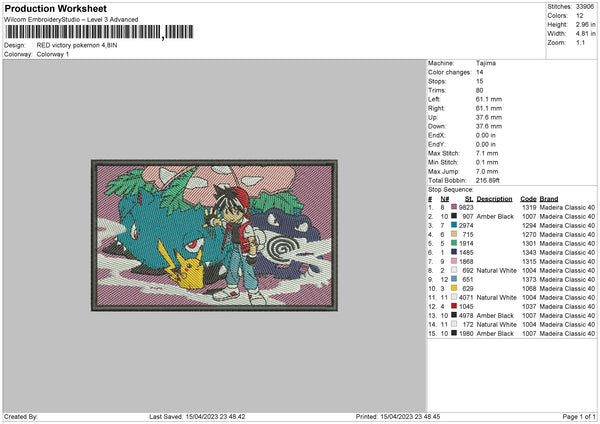
Task: Click 'Amber Black' in stop row 13
Action: pos(495,315)
